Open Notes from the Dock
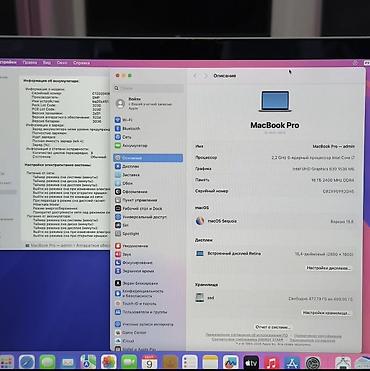Viewport: 370px width, 371px height. click(x=210, y=362)
